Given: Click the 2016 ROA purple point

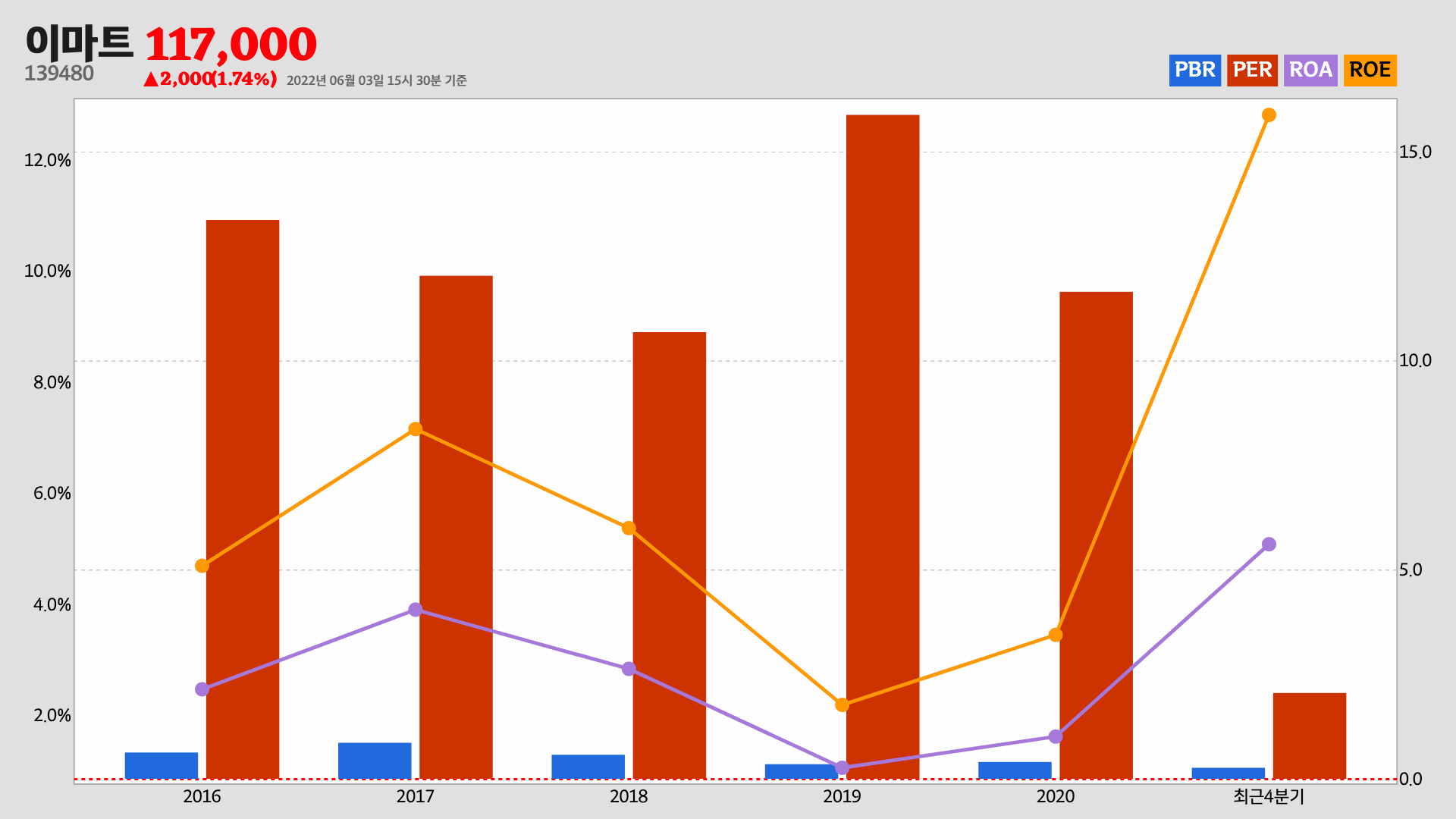Looking at the screenshot, I should 202,689.
